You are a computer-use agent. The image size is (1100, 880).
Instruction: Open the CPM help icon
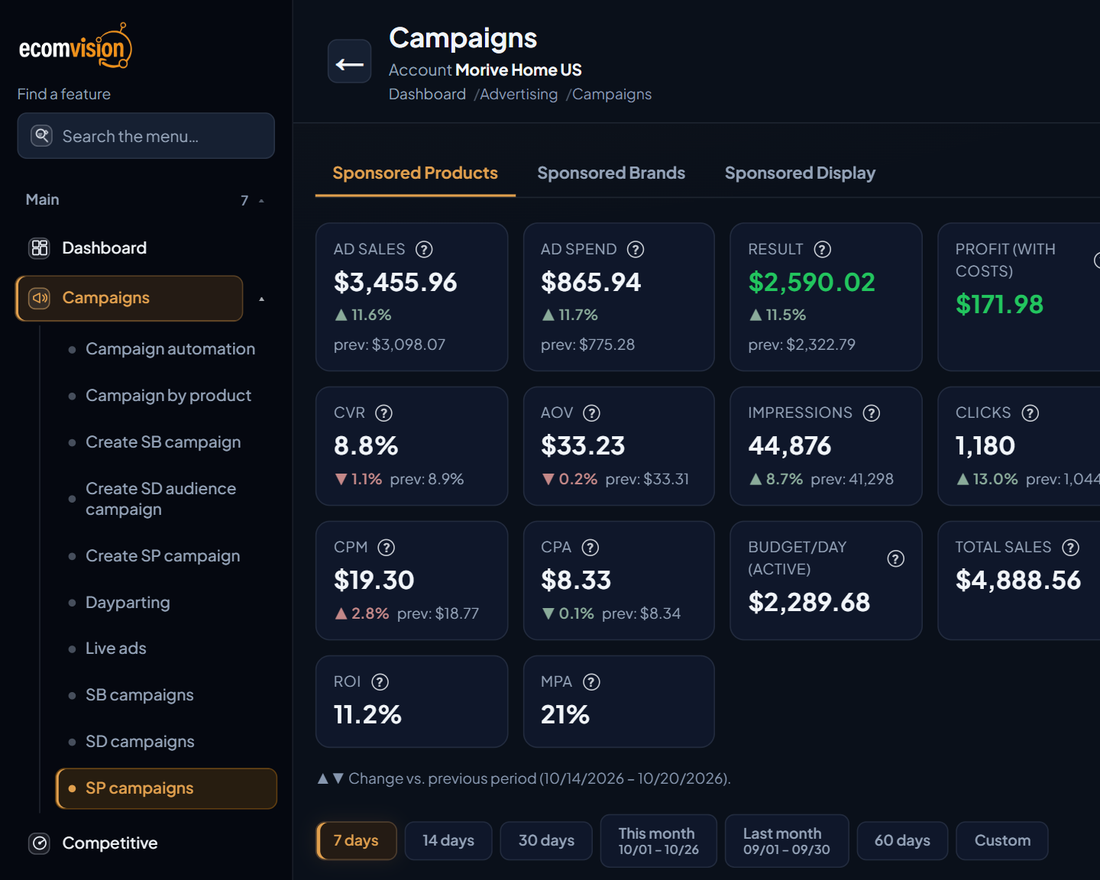(386, 547)
